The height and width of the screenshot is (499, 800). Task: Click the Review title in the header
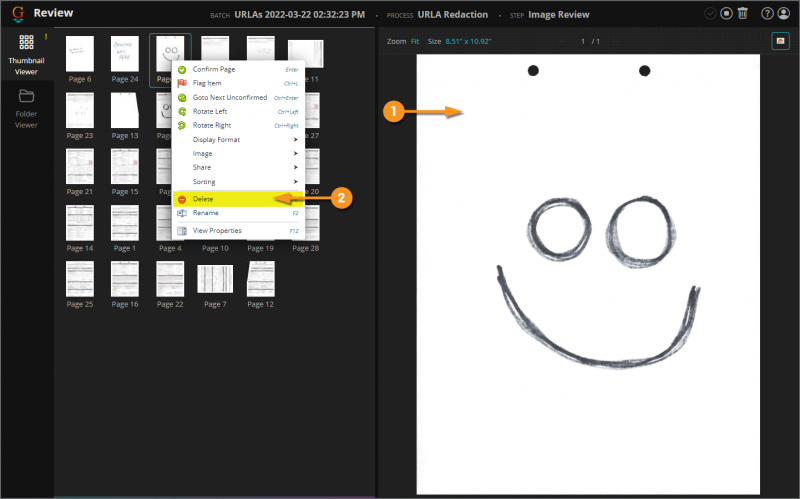[53, 13]
